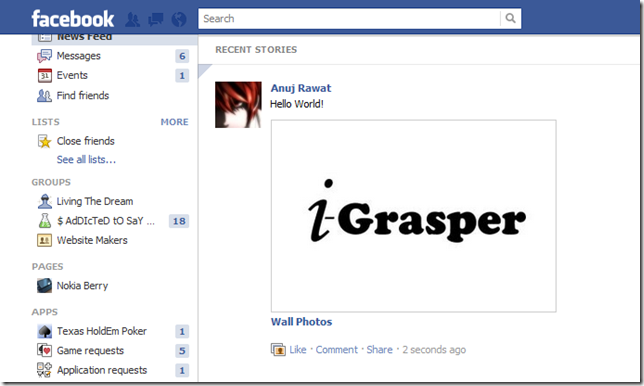
Task: Click the 2 seconds ago timestamp
Action: [434, 350]
